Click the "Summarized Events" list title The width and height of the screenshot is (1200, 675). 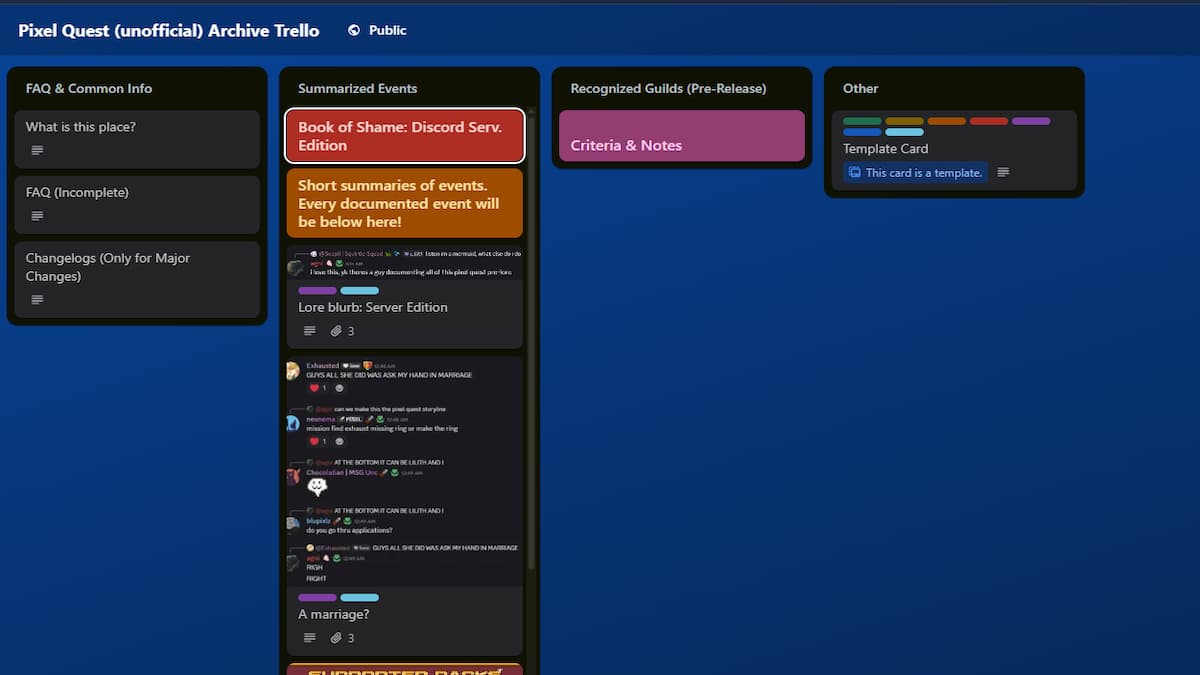pyautogui.click(x=357, y=88)
